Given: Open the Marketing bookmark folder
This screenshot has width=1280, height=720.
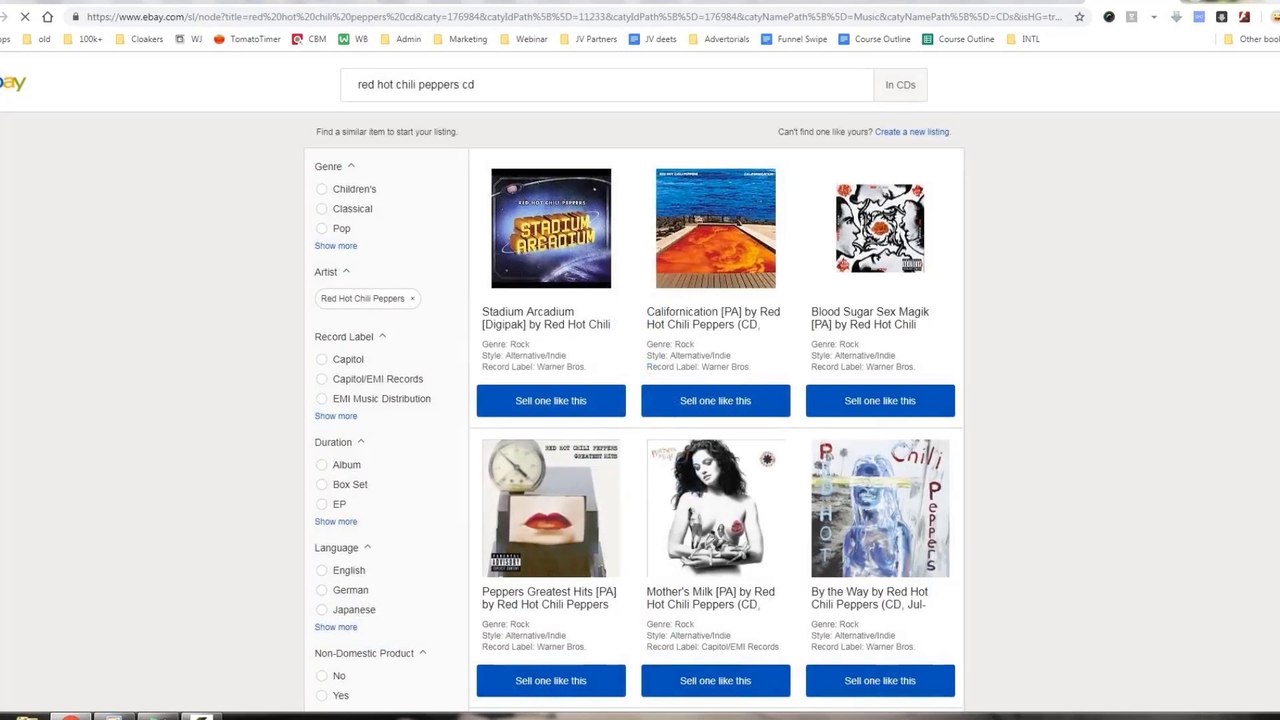Looking at the screenshot, I should [x=460, y=39].
